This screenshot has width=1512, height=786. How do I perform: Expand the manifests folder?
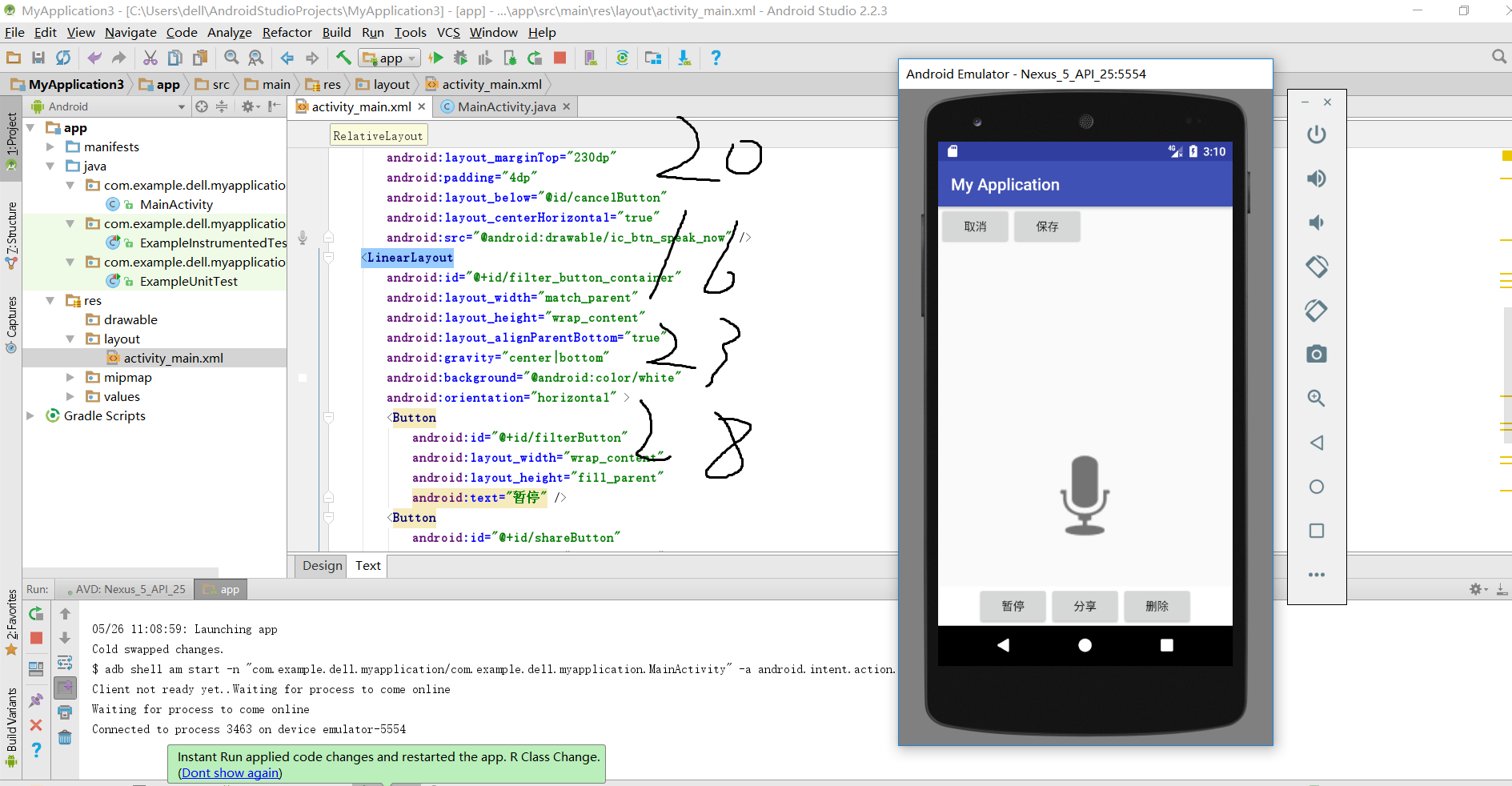(x=50, y=146)
